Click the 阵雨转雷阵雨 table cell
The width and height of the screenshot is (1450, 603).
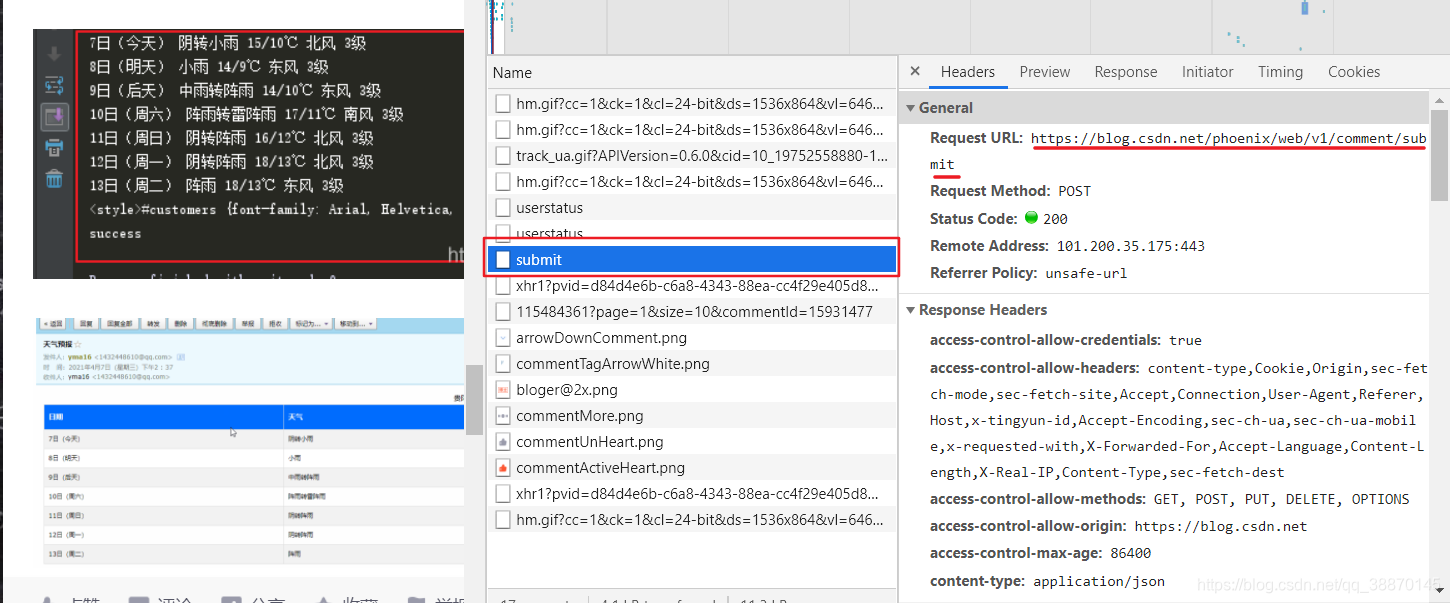click(374, 496)
